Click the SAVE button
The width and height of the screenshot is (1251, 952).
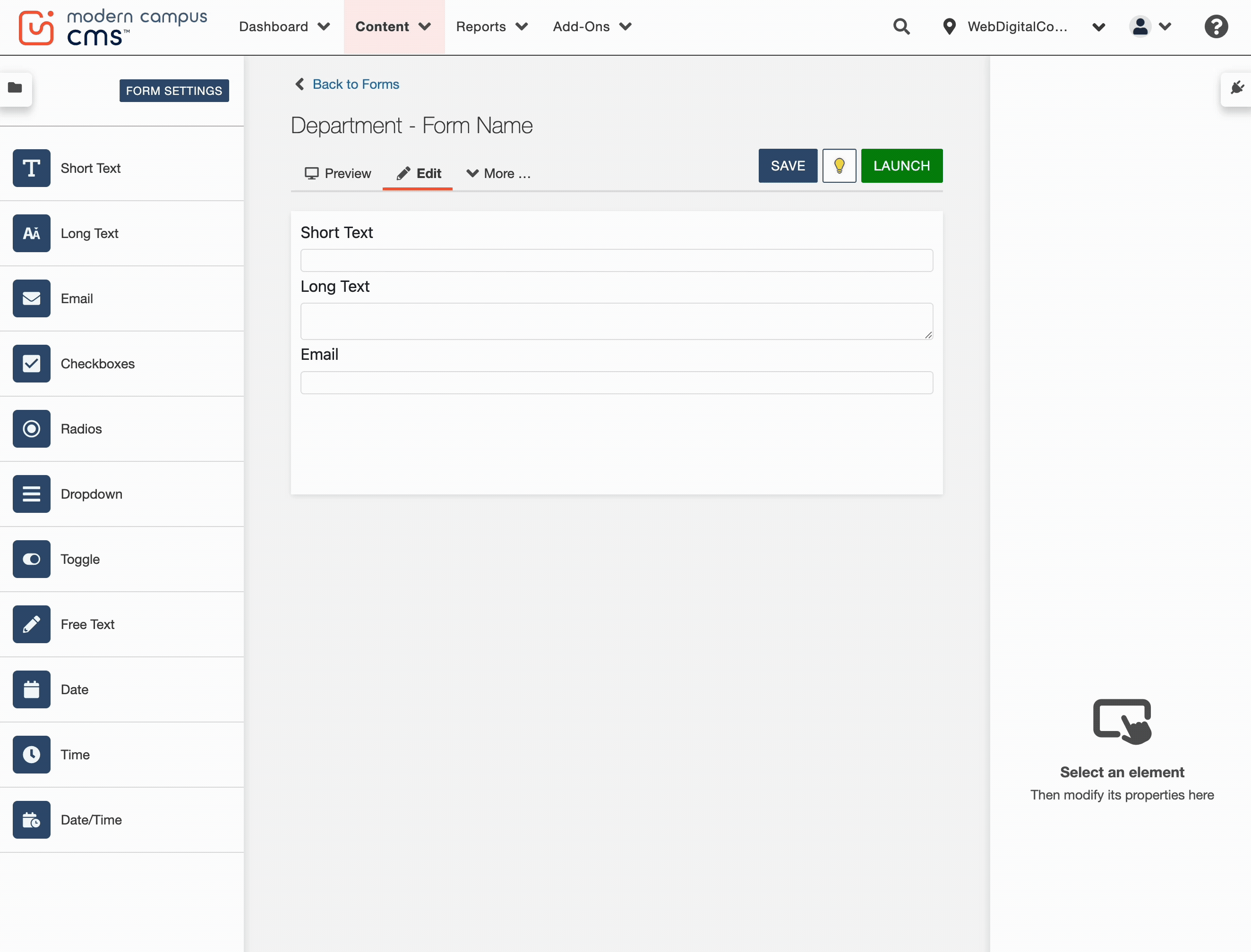788,165
